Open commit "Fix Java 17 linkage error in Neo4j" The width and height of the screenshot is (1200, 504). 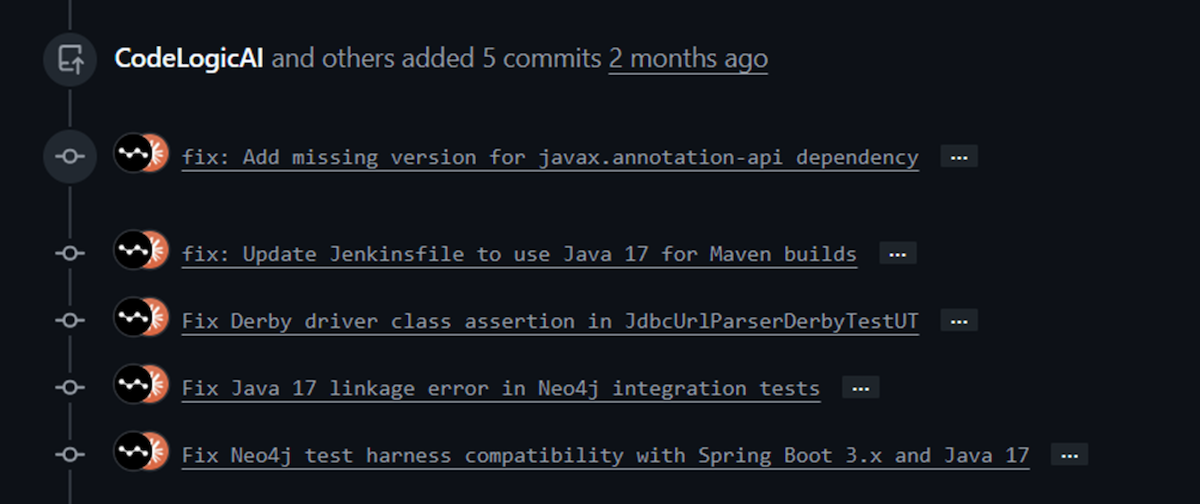point(501,388)
